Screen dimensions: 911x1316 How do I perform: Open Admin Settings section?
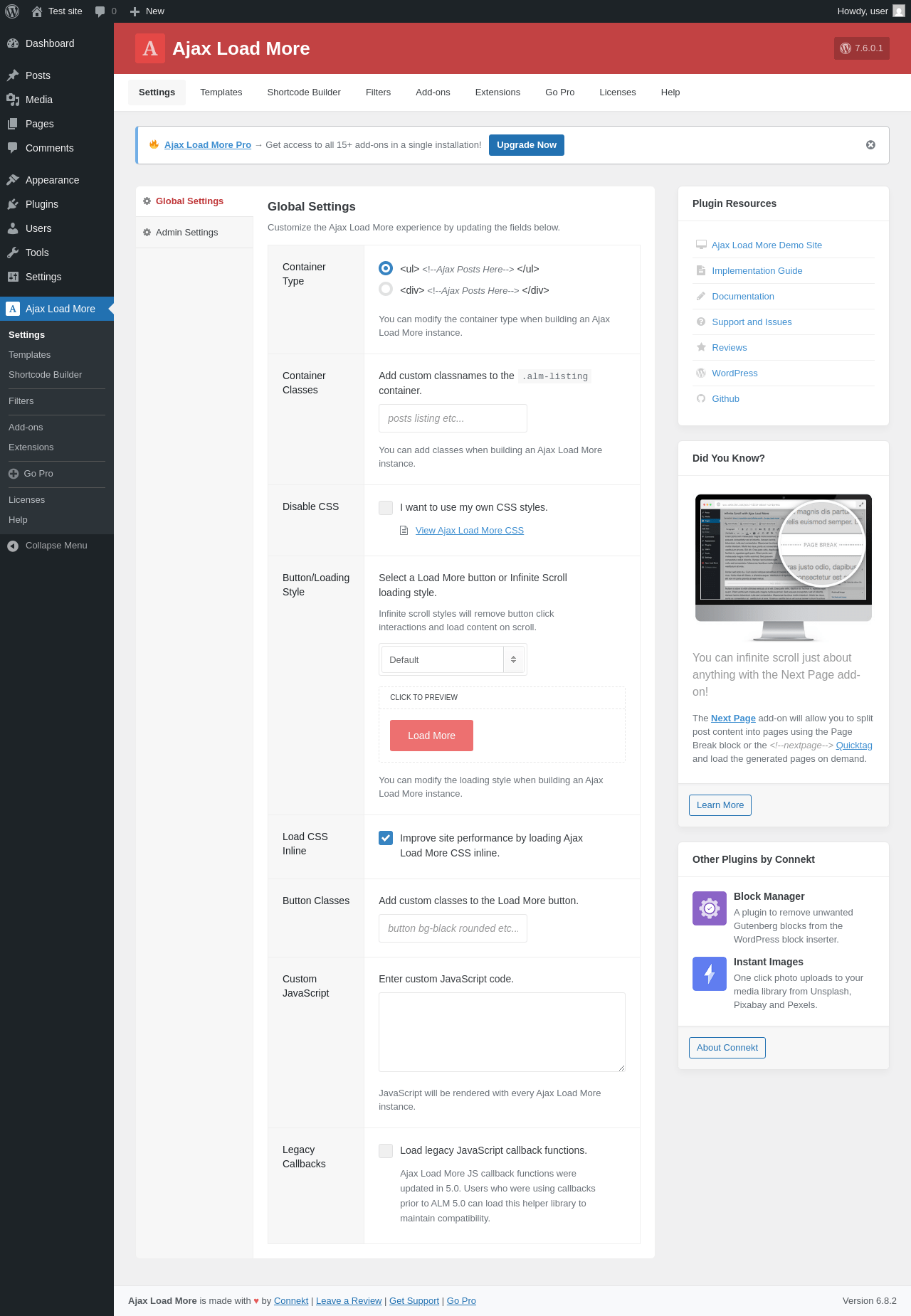(x=194, y=233)
